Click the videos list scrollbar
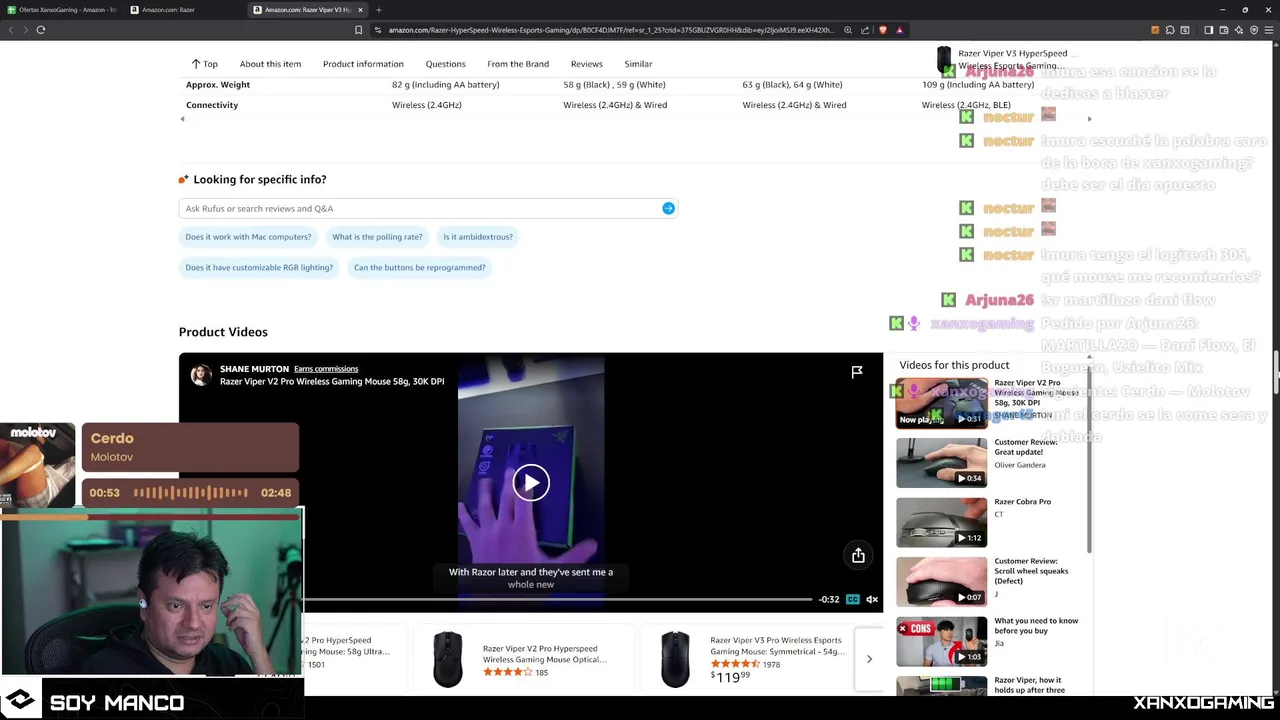This screenshot has height=720, width=1280. (1089, 460)
